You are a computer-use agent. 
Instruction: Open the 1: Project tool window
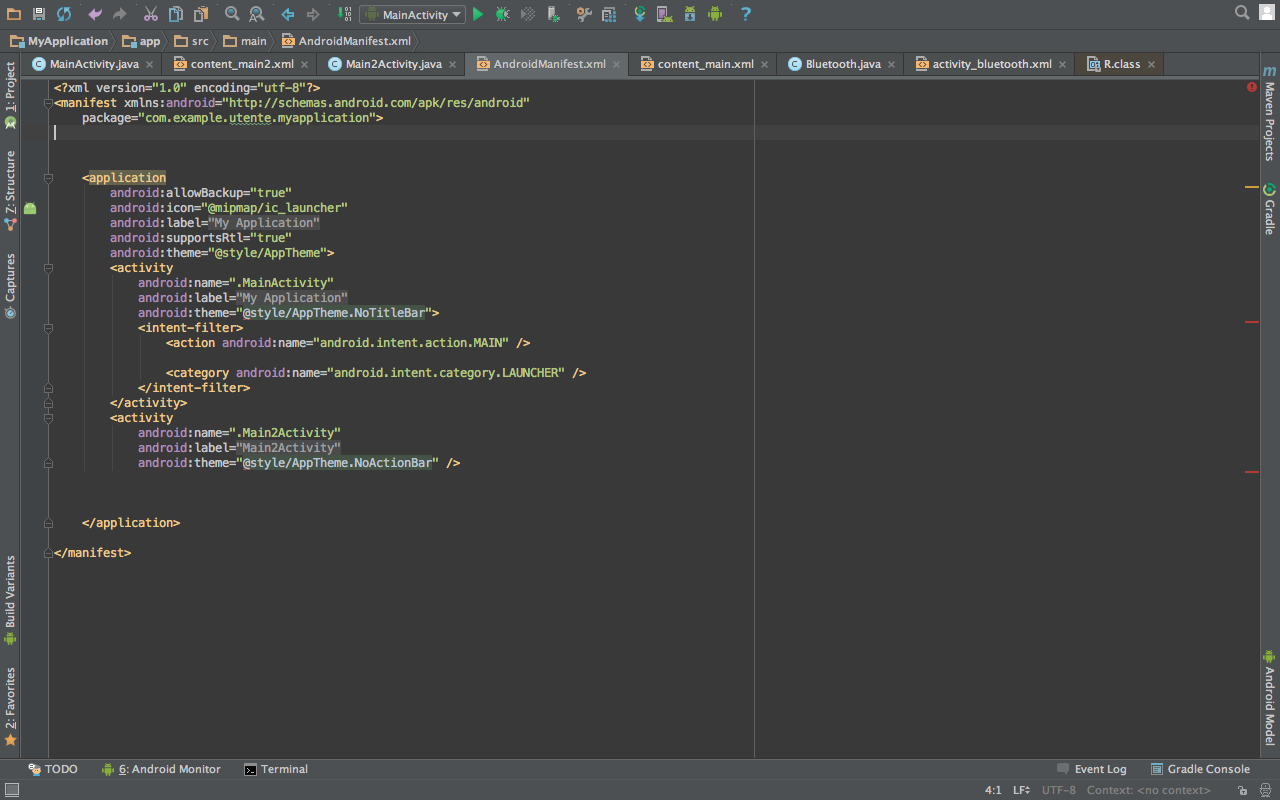(x=10, y=95)
